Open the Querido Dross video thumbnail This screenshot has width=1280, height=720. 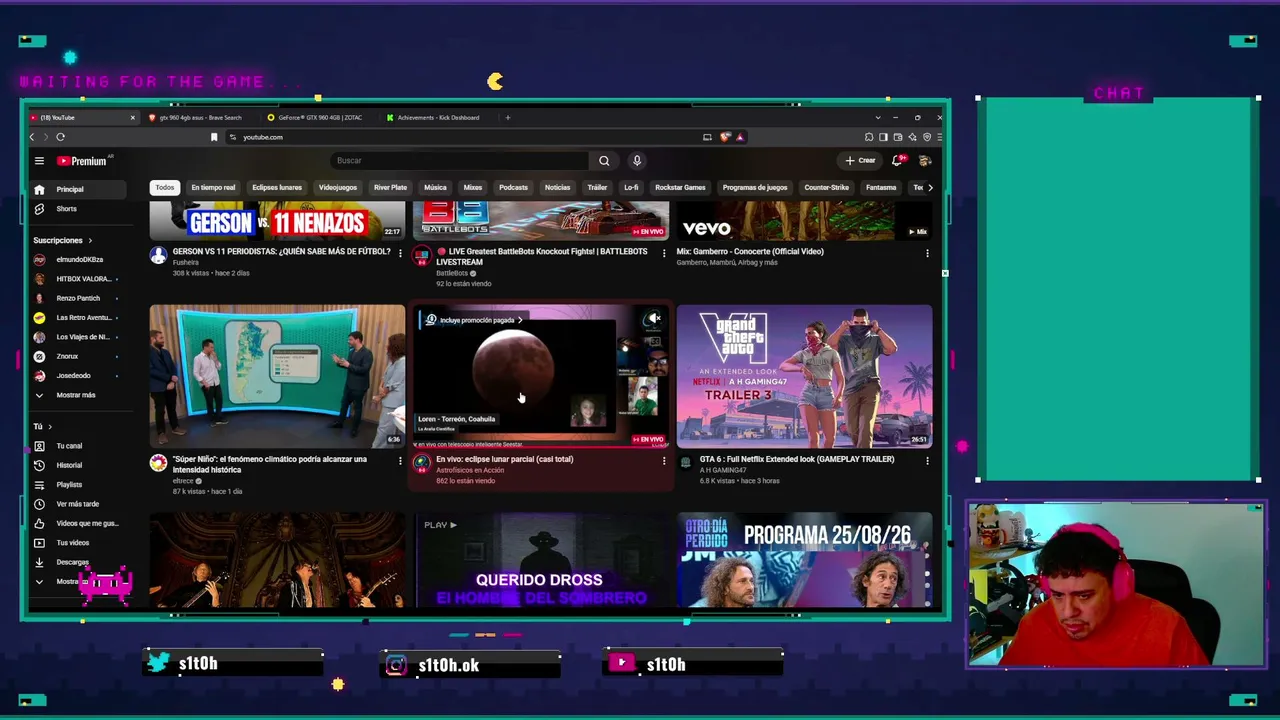pyautogui.click(x=541, y=560)
